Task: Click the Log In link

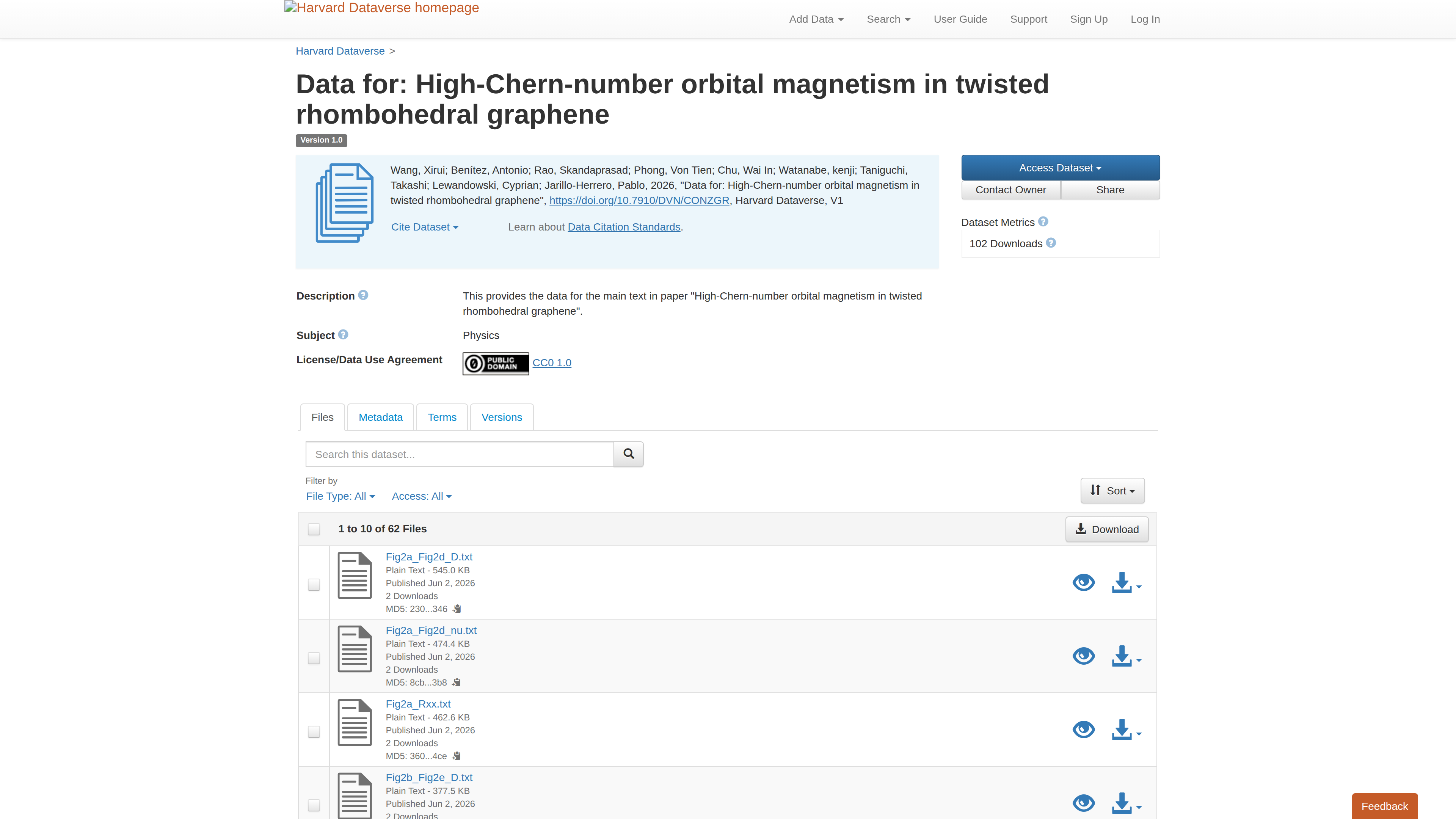Action: pos(1145,19)
